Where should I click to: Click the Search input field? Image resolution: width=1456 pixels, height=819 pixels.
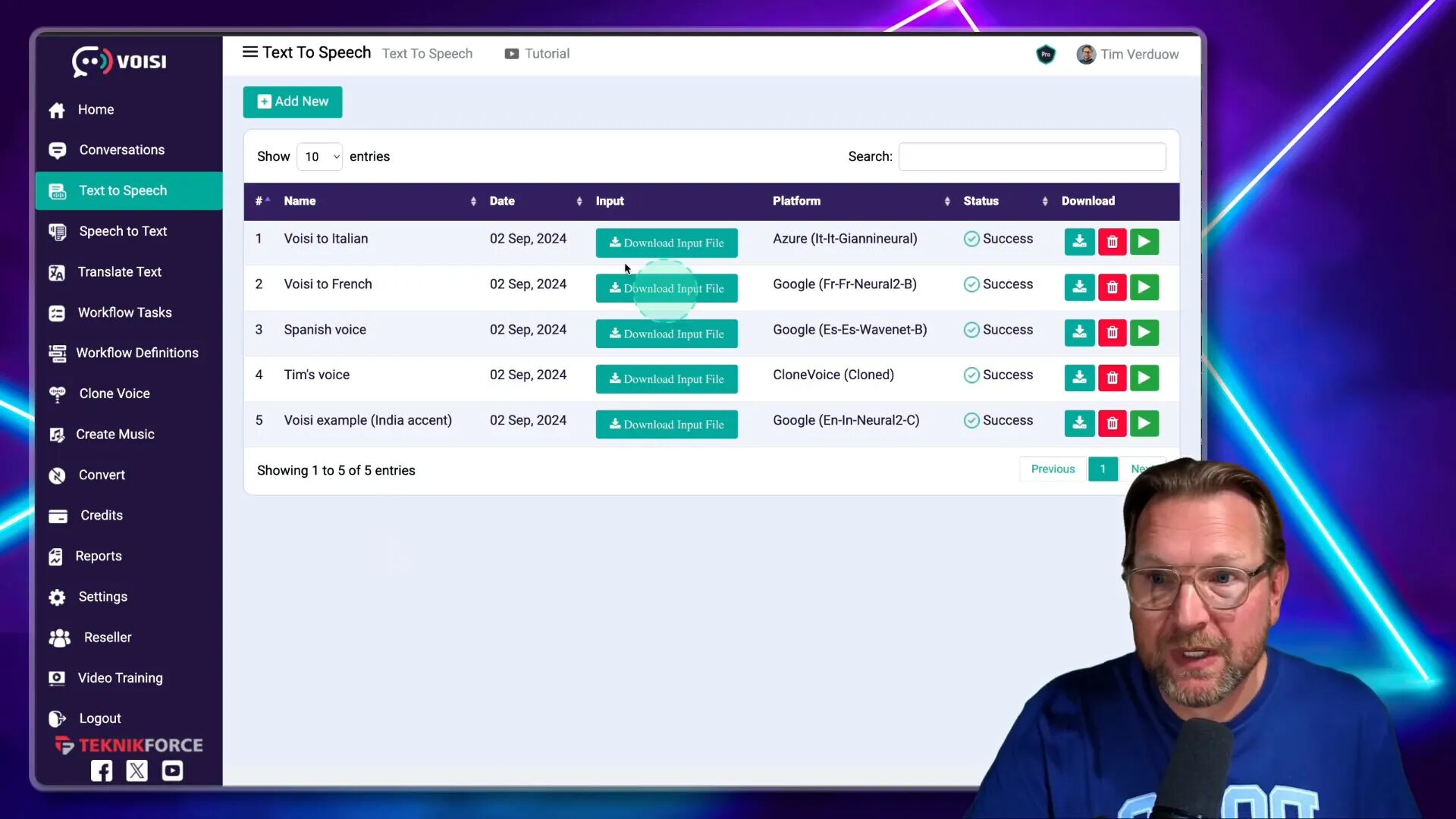click(1033, 156)
